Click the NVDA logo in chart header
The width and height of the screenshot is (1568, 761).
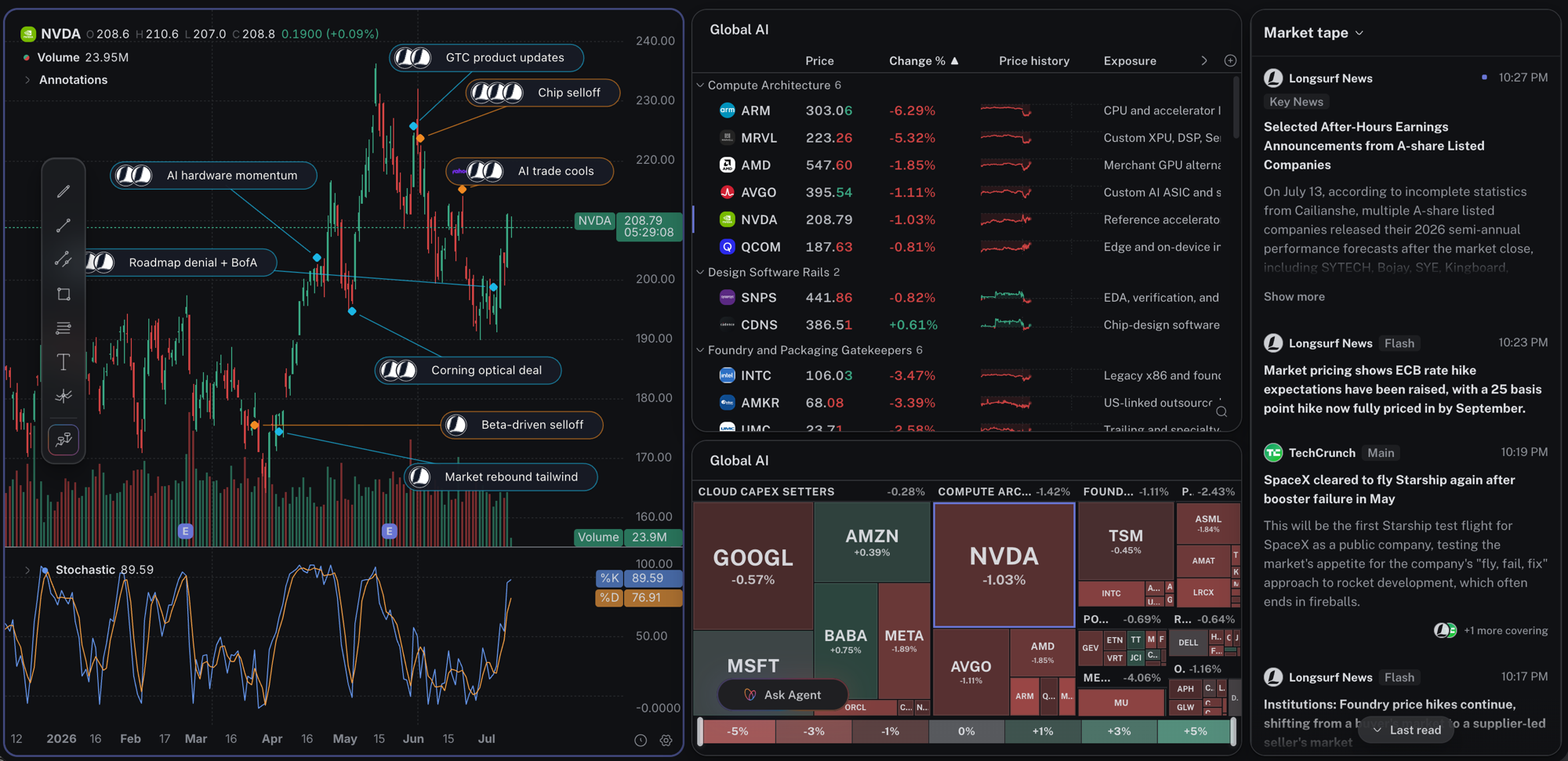(x=28, y=34)
